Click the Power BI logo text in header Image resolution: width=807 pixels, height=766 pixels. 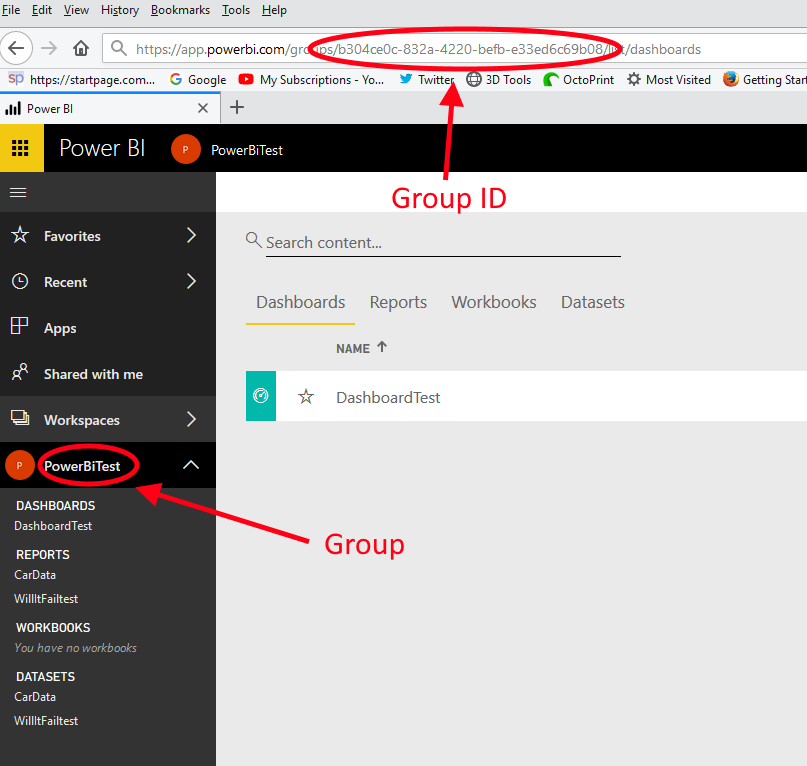pyautogui.click(x=102, y=148)
